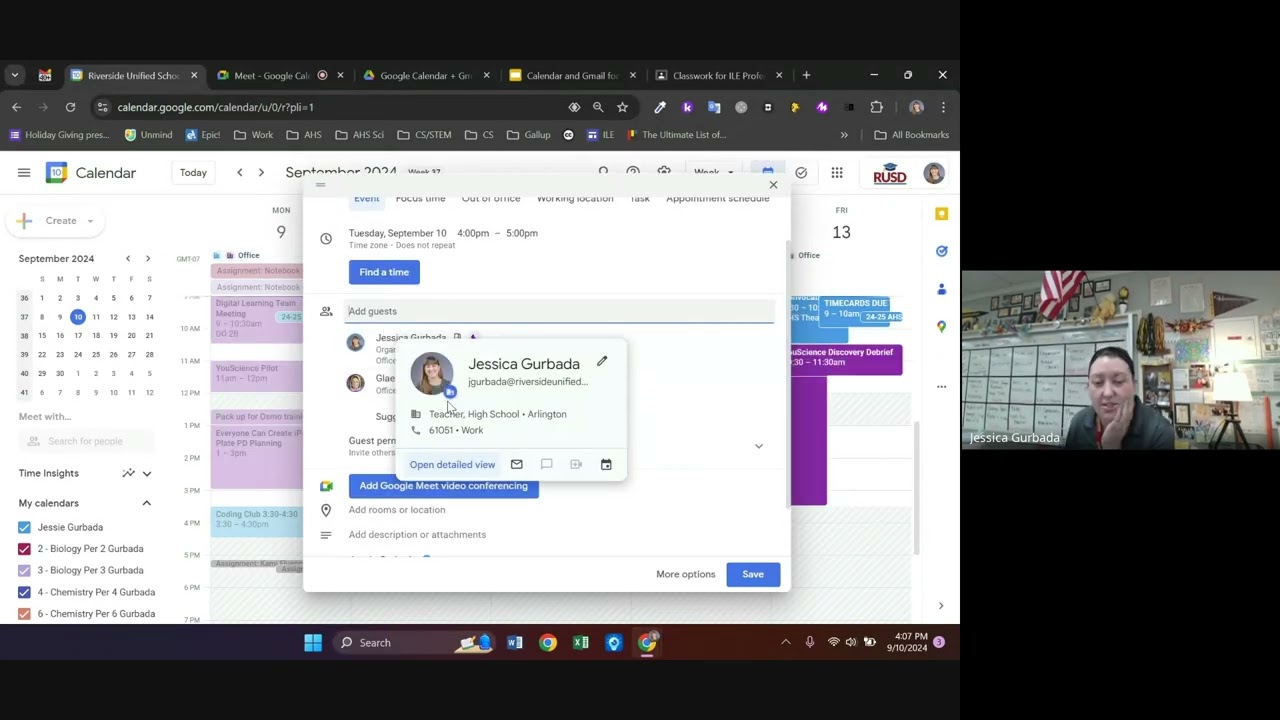Image resolution: width=1280 pixels, height=720 pixels.
Task: Open the Work bookmarks folder
Action: click(254, 135)
